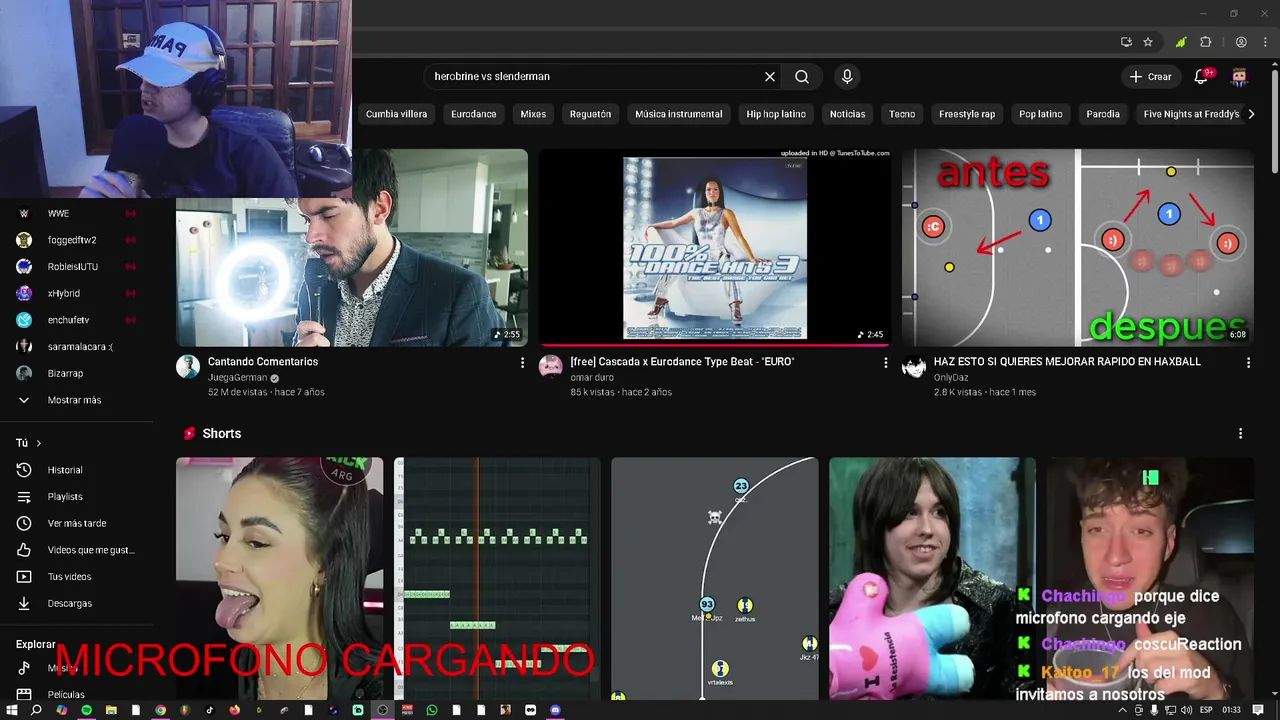Image resolution: width=1280 pixels, height=720 pixels.
Task: Play the antes/despues Haxball thumbnail
Action: 1077,248
